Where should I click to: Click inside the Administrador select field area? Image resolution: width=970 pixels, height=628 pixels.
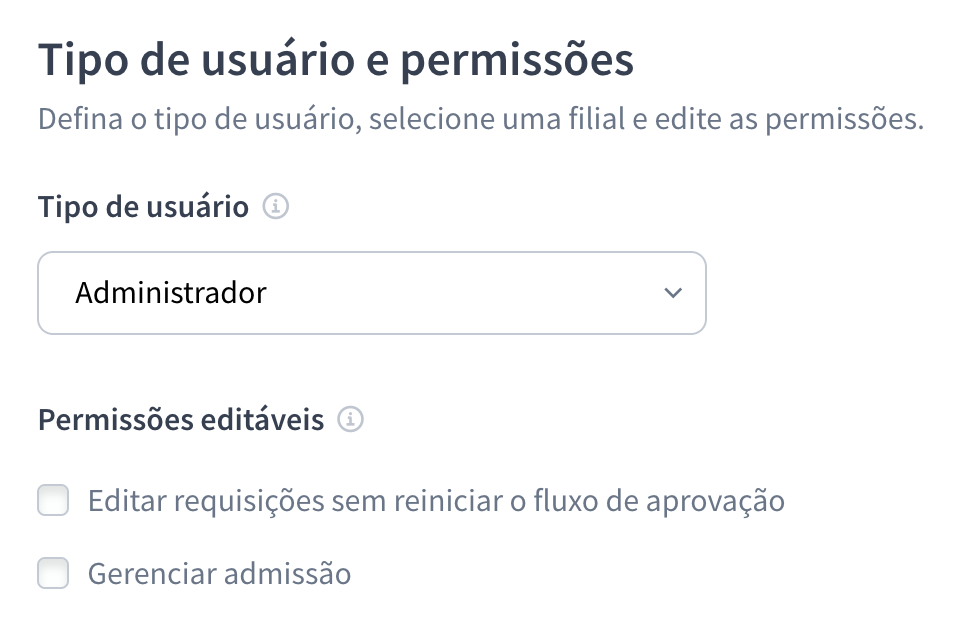pos(372,293)
